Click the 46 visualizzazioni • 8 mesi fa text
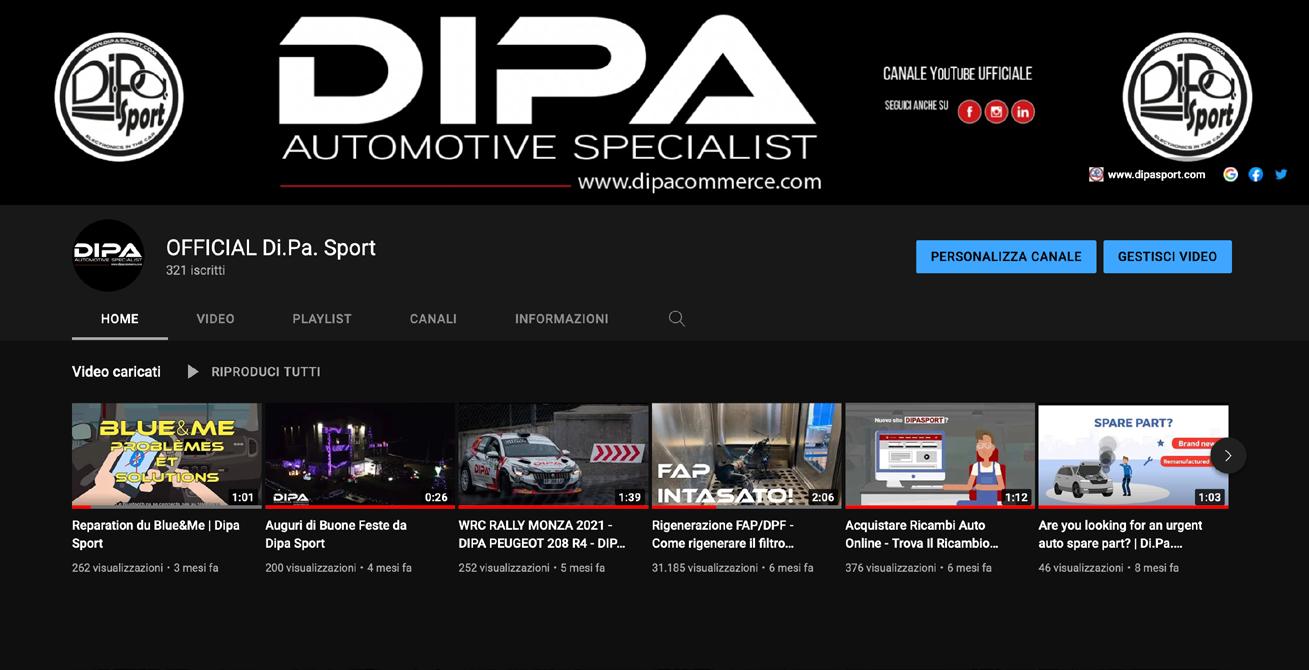 (1109, 568)
